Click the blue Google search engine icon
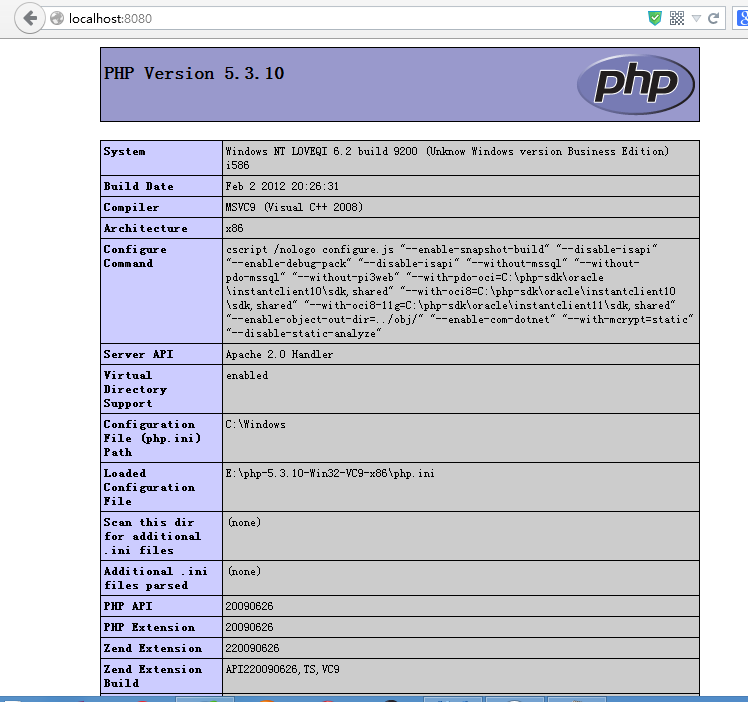 (x=742, y=19)
